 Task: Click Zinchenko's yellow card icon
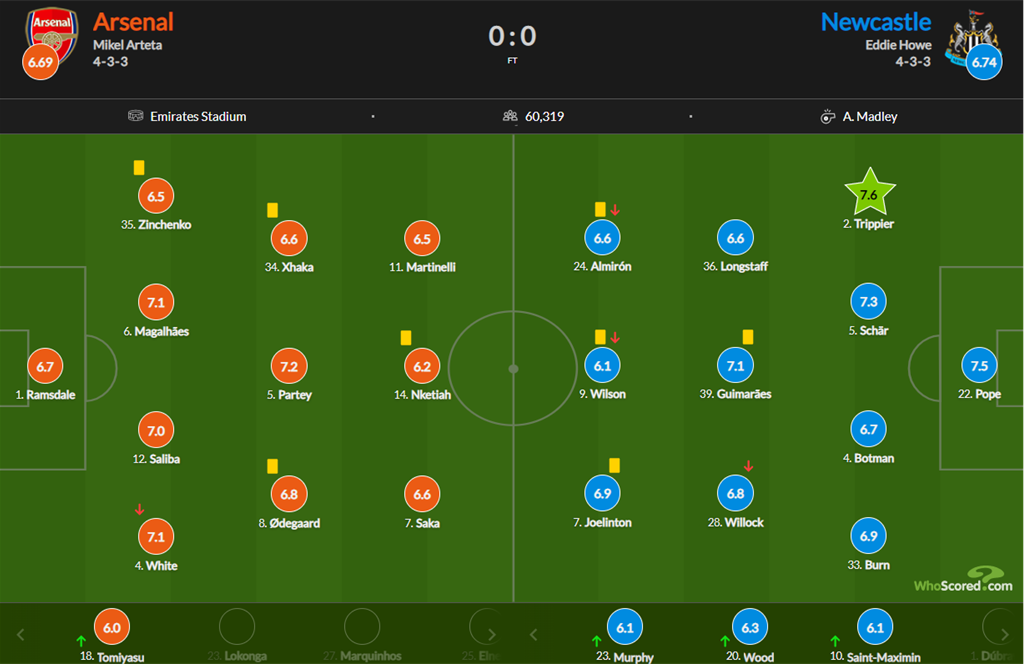click(139, 168)
